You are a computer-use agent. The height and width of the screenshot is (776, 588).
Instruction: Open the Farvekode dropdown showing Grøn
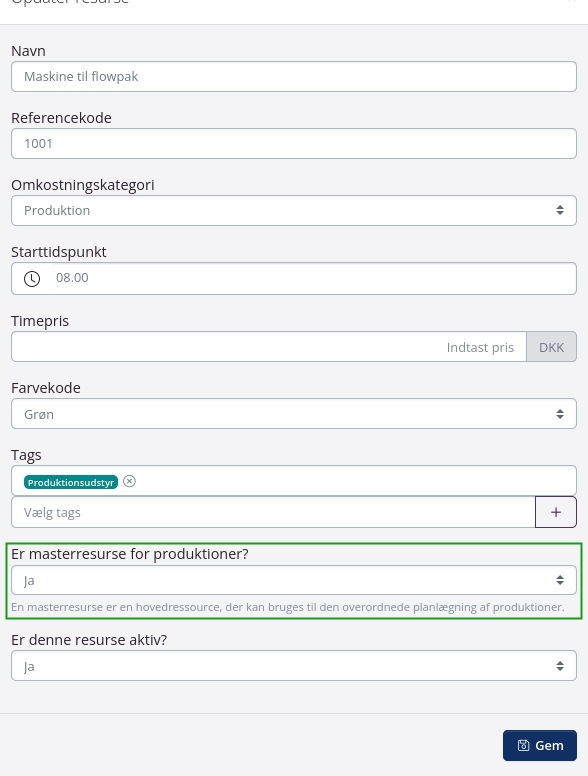(294, 414)
